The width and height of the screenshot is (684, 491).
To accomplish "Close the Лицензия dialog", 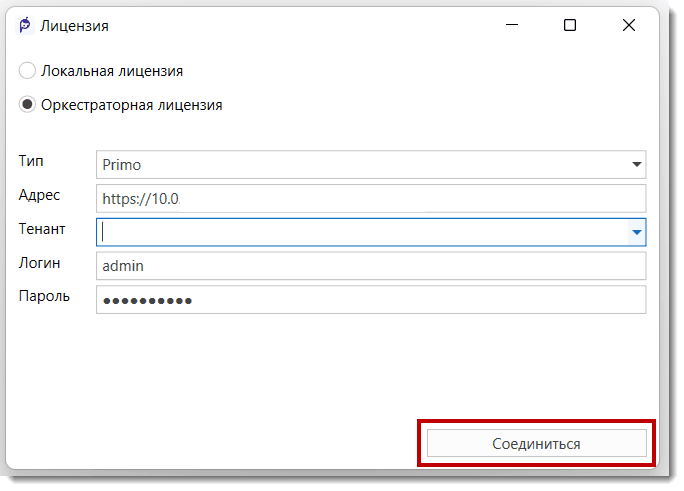I will [x=629, y=26].
